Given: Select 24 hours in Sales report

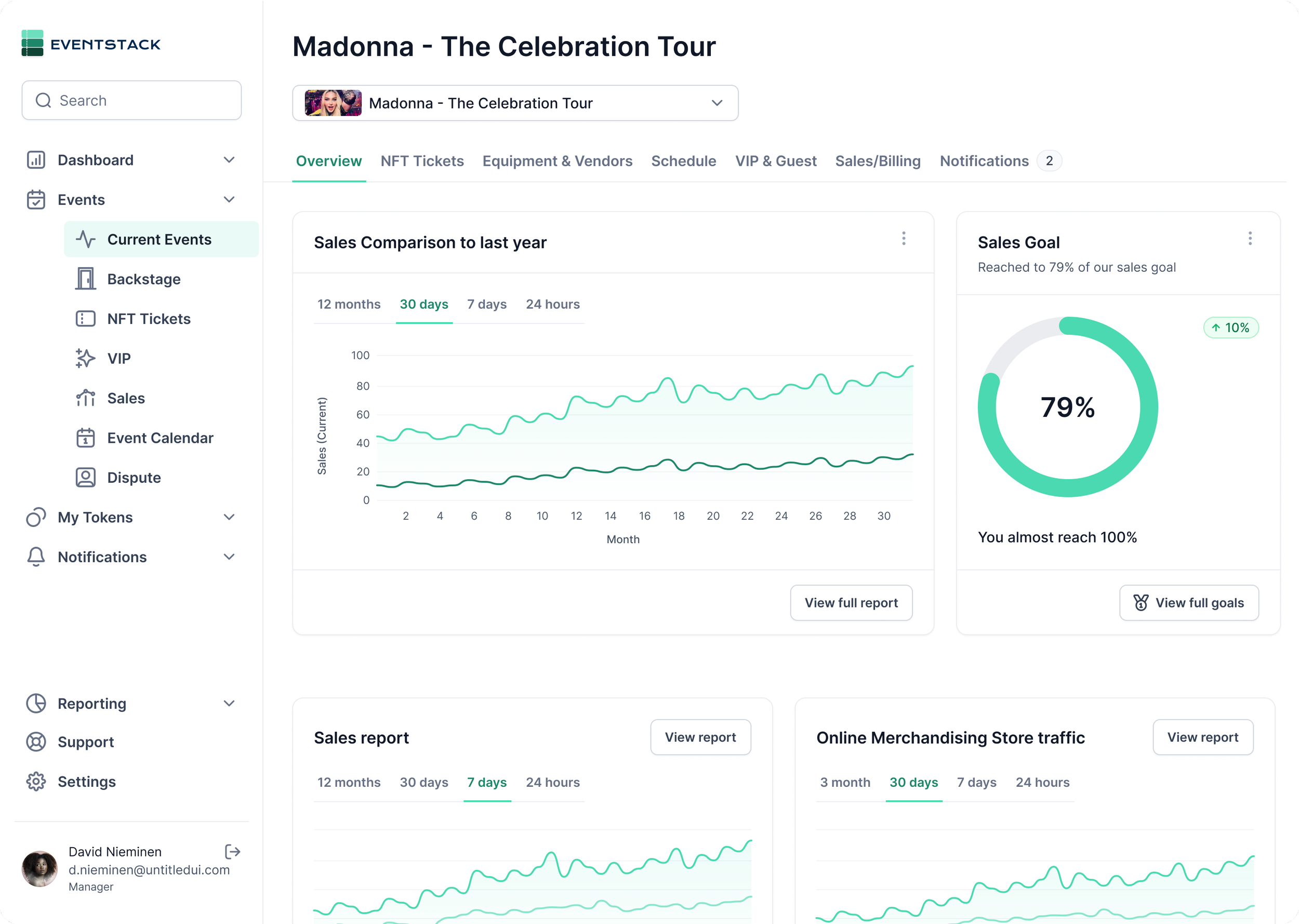Looking at the screenshot, I should 553,782.
